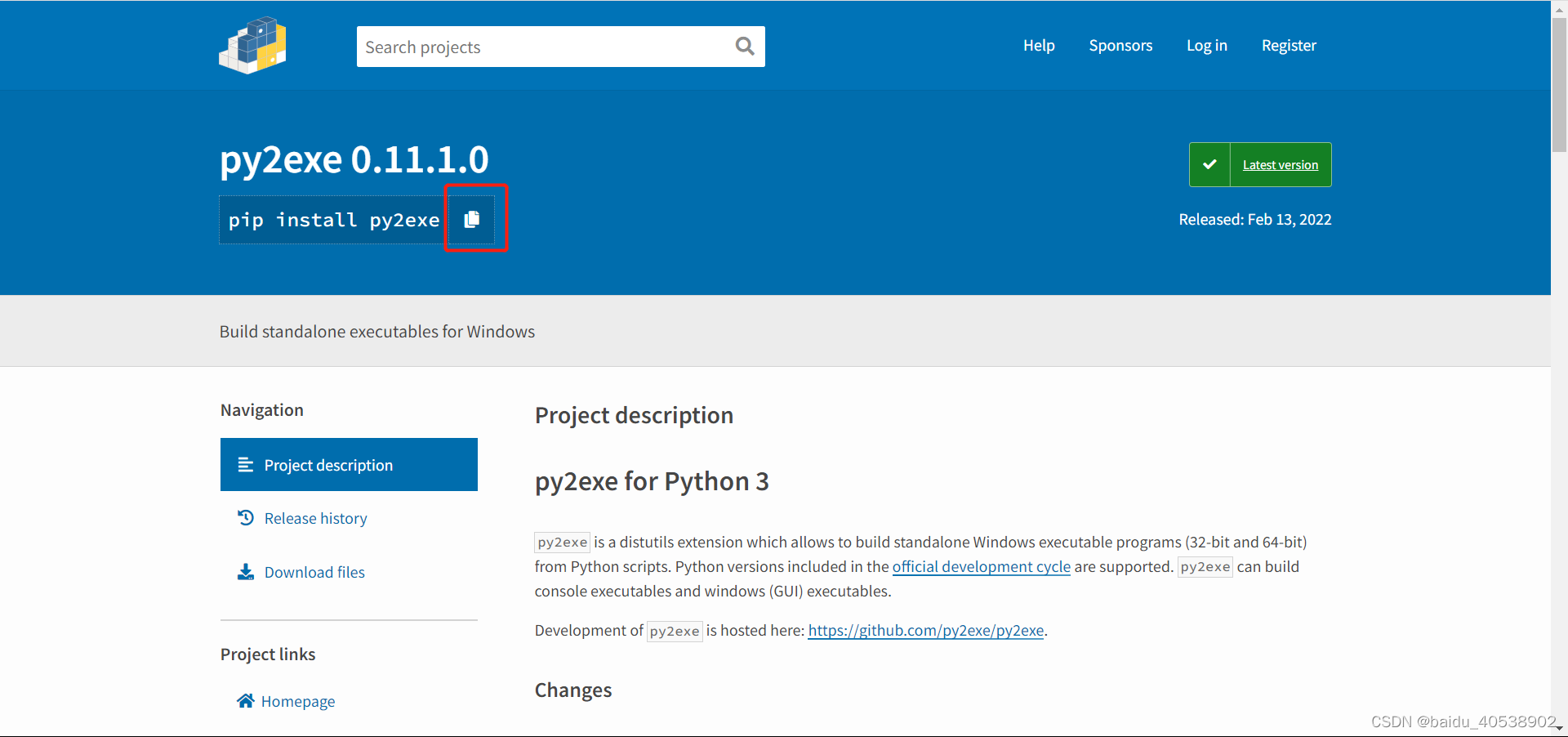Open the py2exe GitHub repository link
The image size is (1568, 737).
[925, 630]
